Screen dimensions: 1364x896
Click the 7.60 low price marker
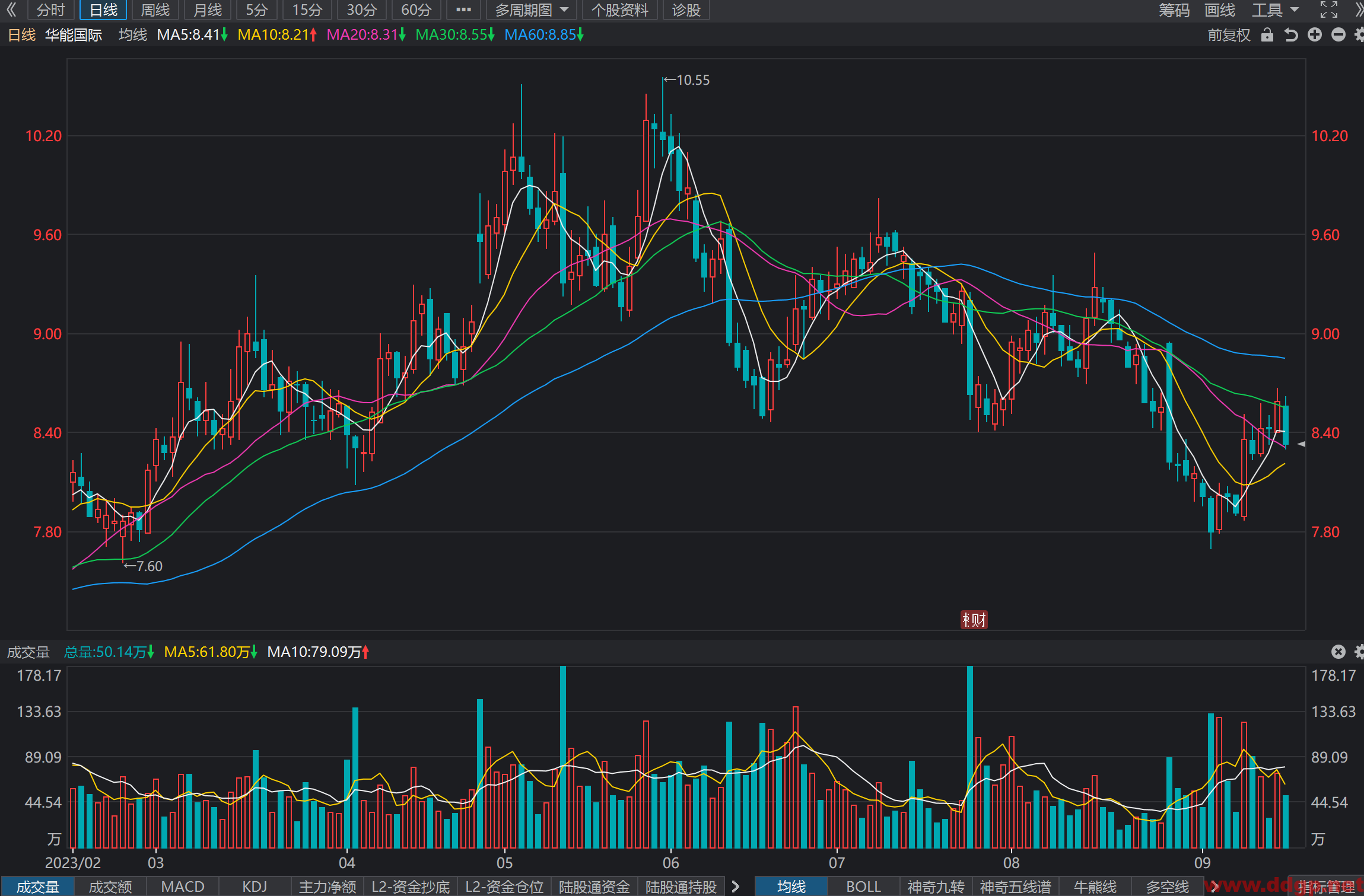pos(143,566)
